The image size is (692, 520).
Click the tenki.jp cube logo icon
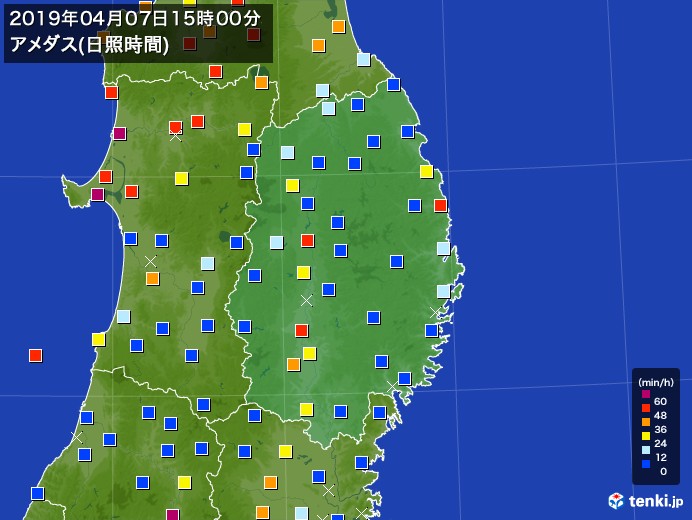coord(616,501)
